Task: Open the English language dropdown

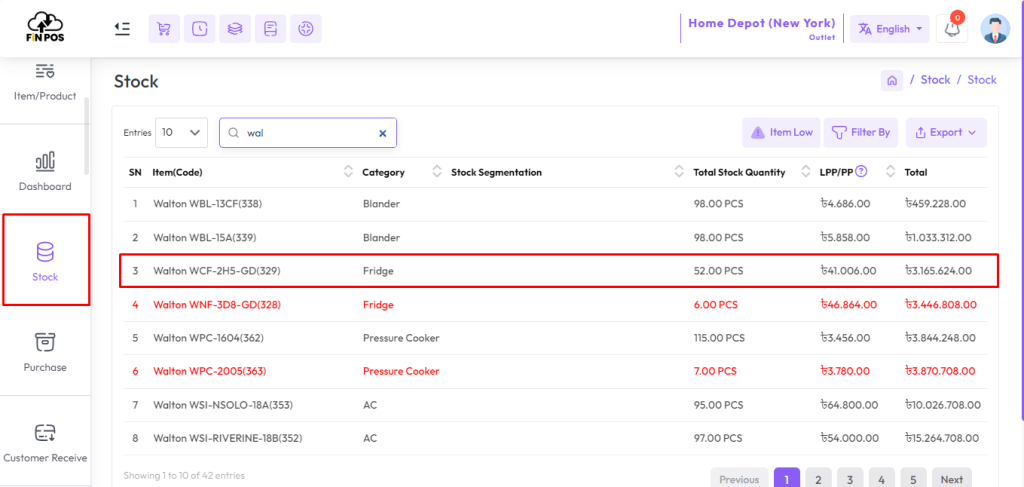Action: click(x=889, y=29)
